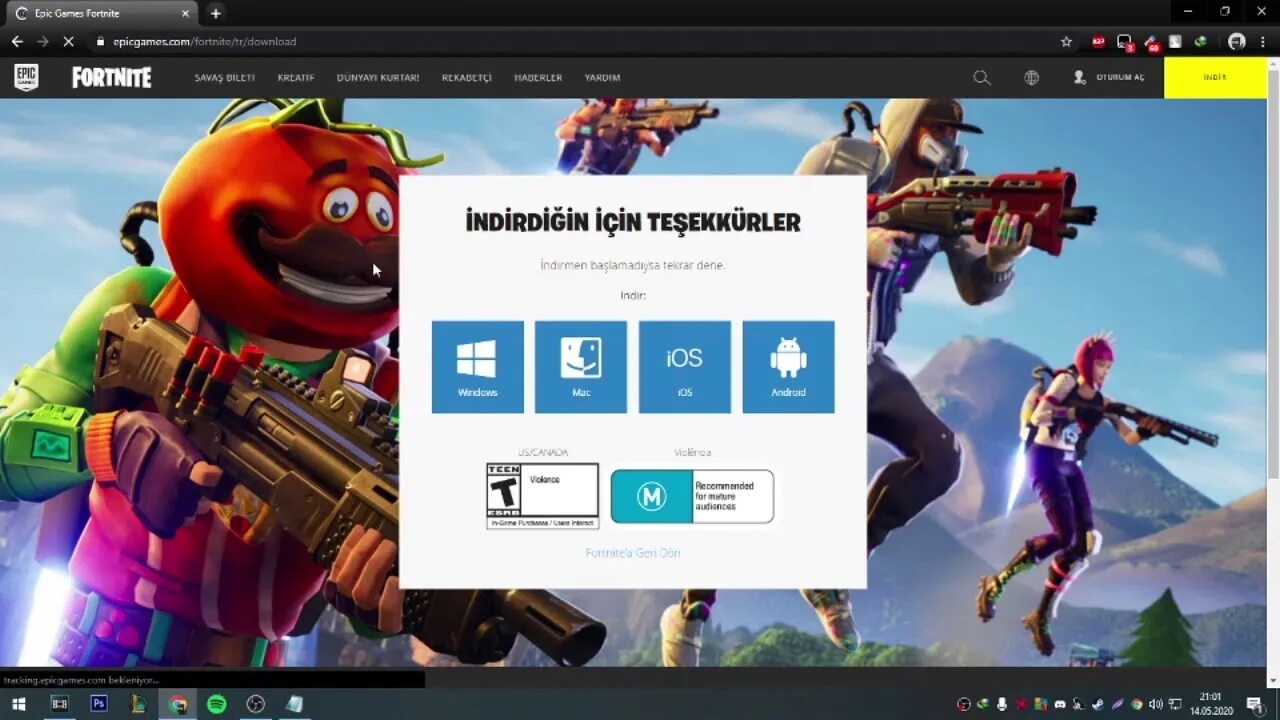Click Fortnite'a Geri Dön link

633,553
